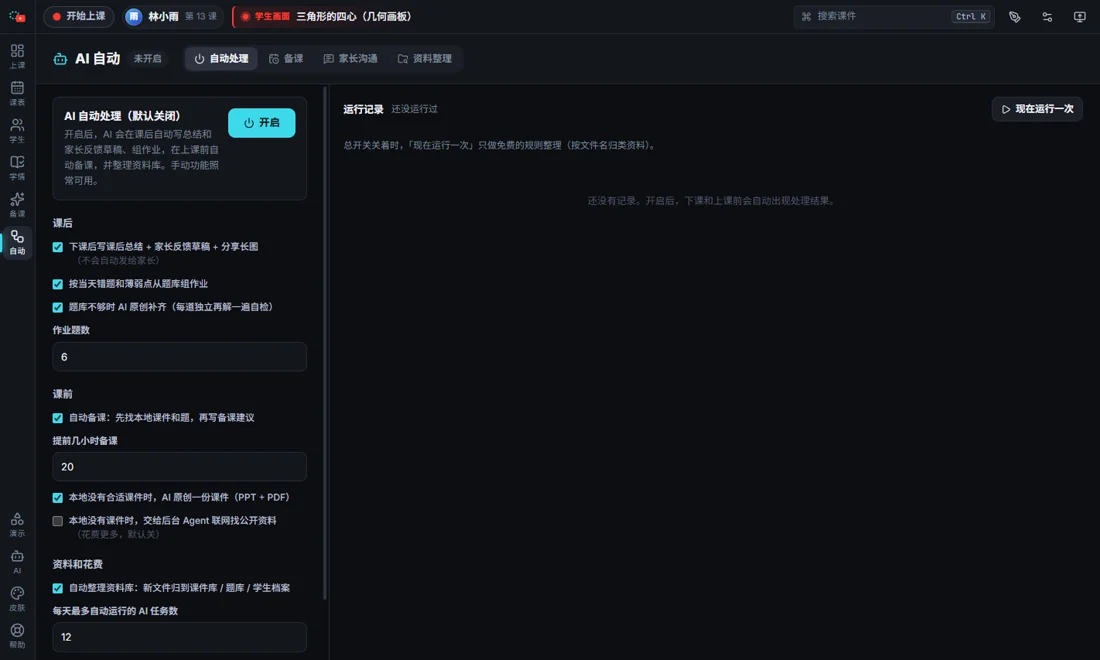The height and width of the screenshot is (660, 1100).
Task: Open the 学情 book icon in the sidebar
Action: point(17,168)
